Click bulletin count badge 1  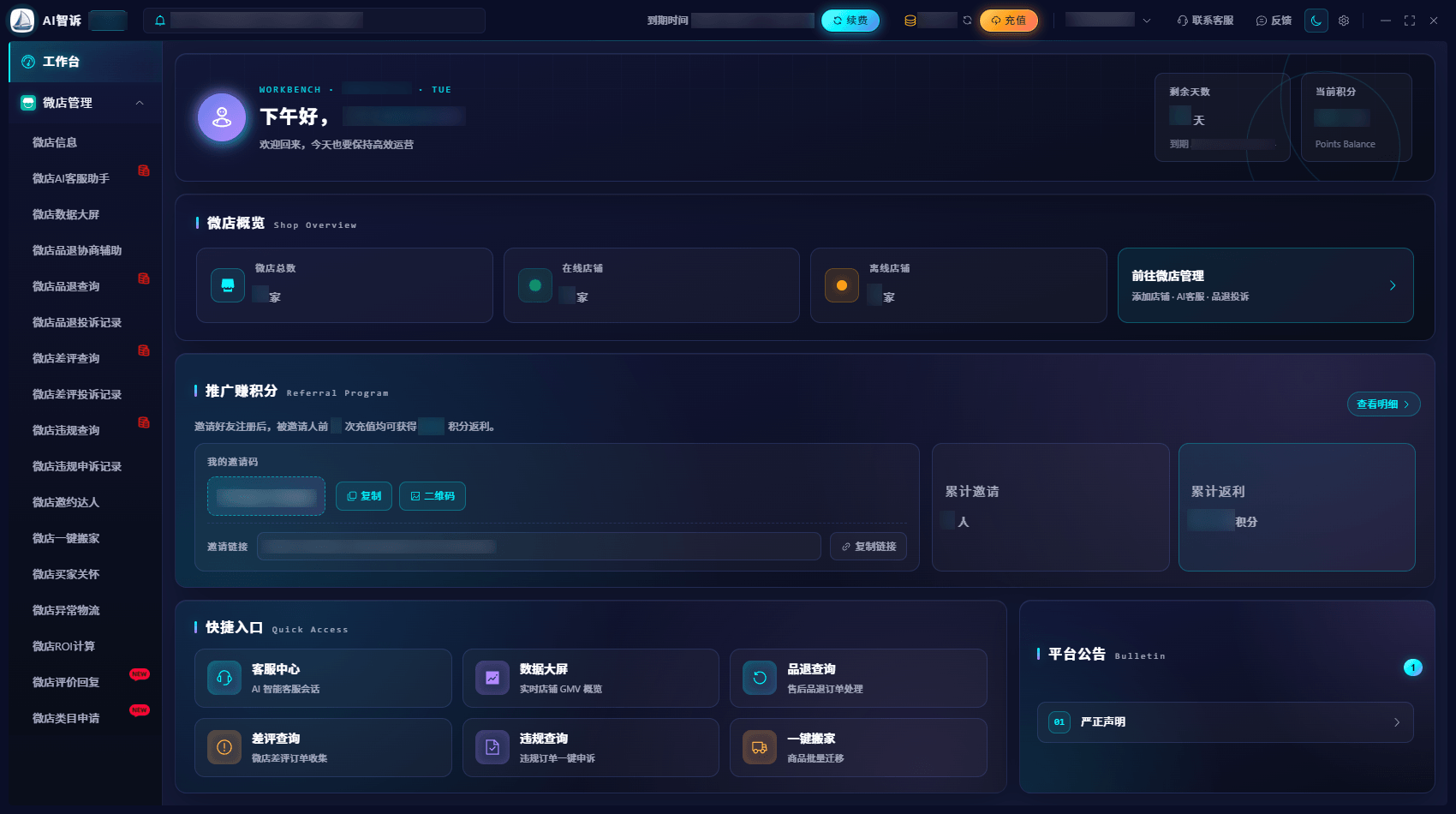click(1413, 667)
